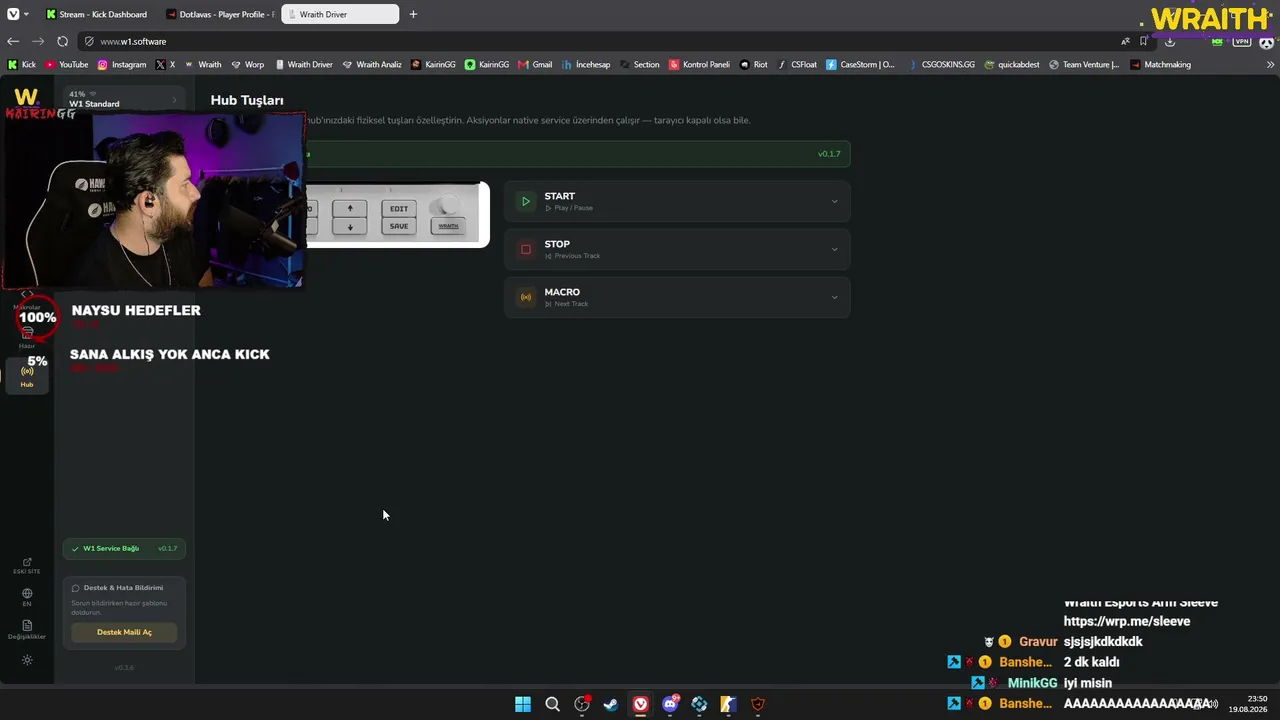Screen dimensions: 1280x720
Task: Click the W1 Service Bağlı status badge
Action: coord(124,548)
